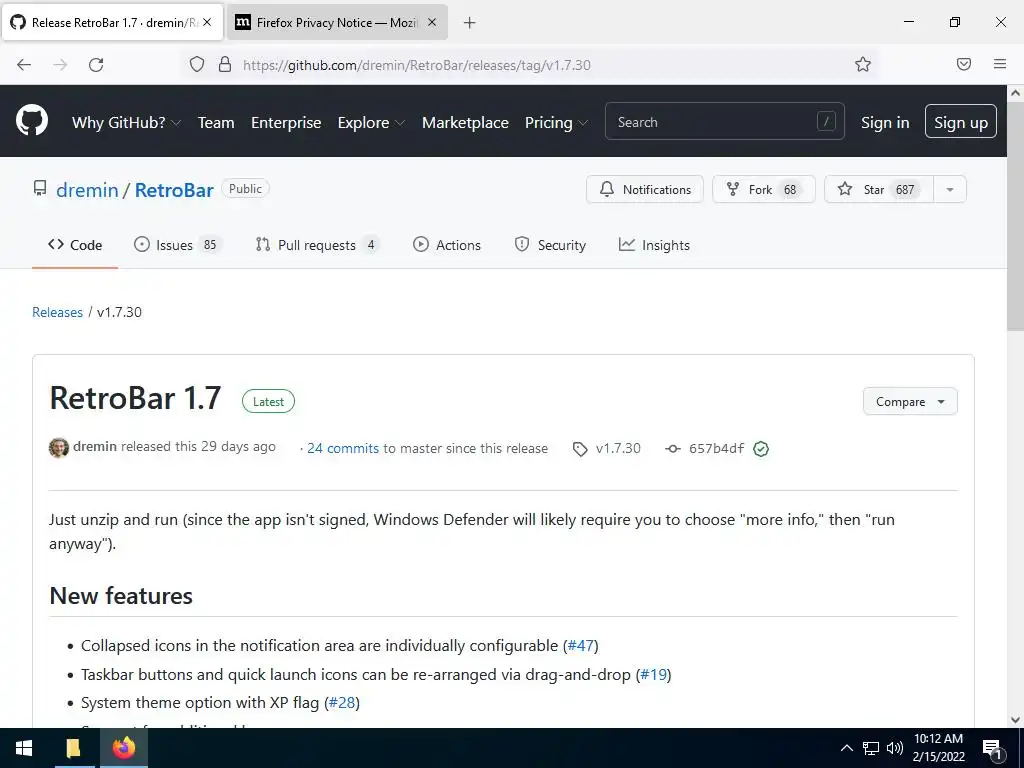Viewport: 1024px width, 768px height.
Task: Open the Marketplace menu item
Action: [x=465, y=123]
